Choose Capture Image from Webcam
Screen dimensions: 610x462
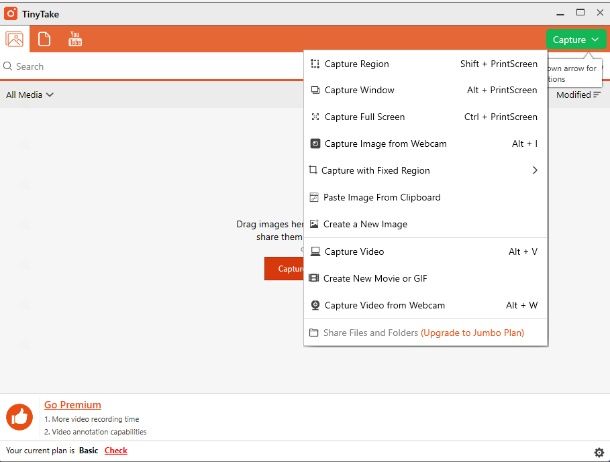(426, 144)
